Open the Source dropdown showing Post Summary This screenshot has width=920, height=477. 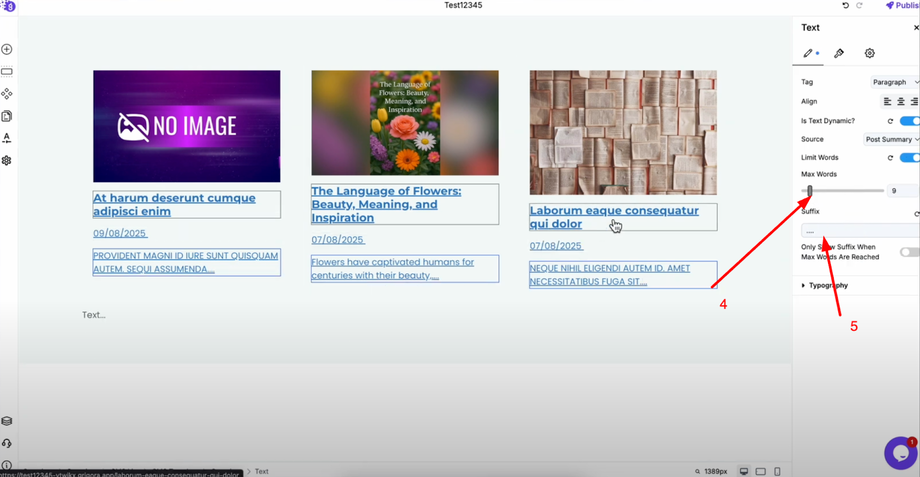pyautogui.click(x=891, y=139)
